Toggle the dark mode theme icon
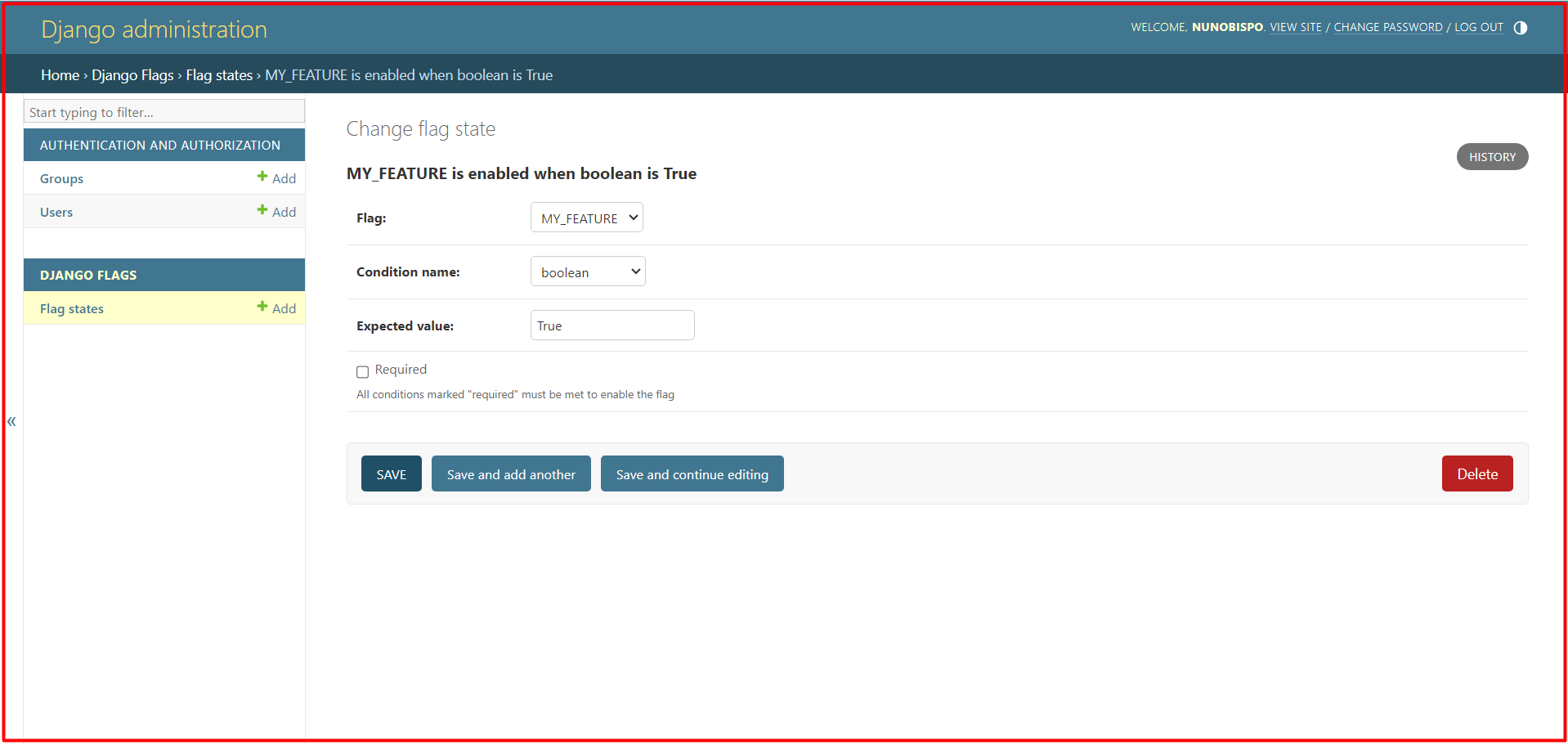The width and height of the screenshot is (1568, 745). click(x=1521, y=27)
